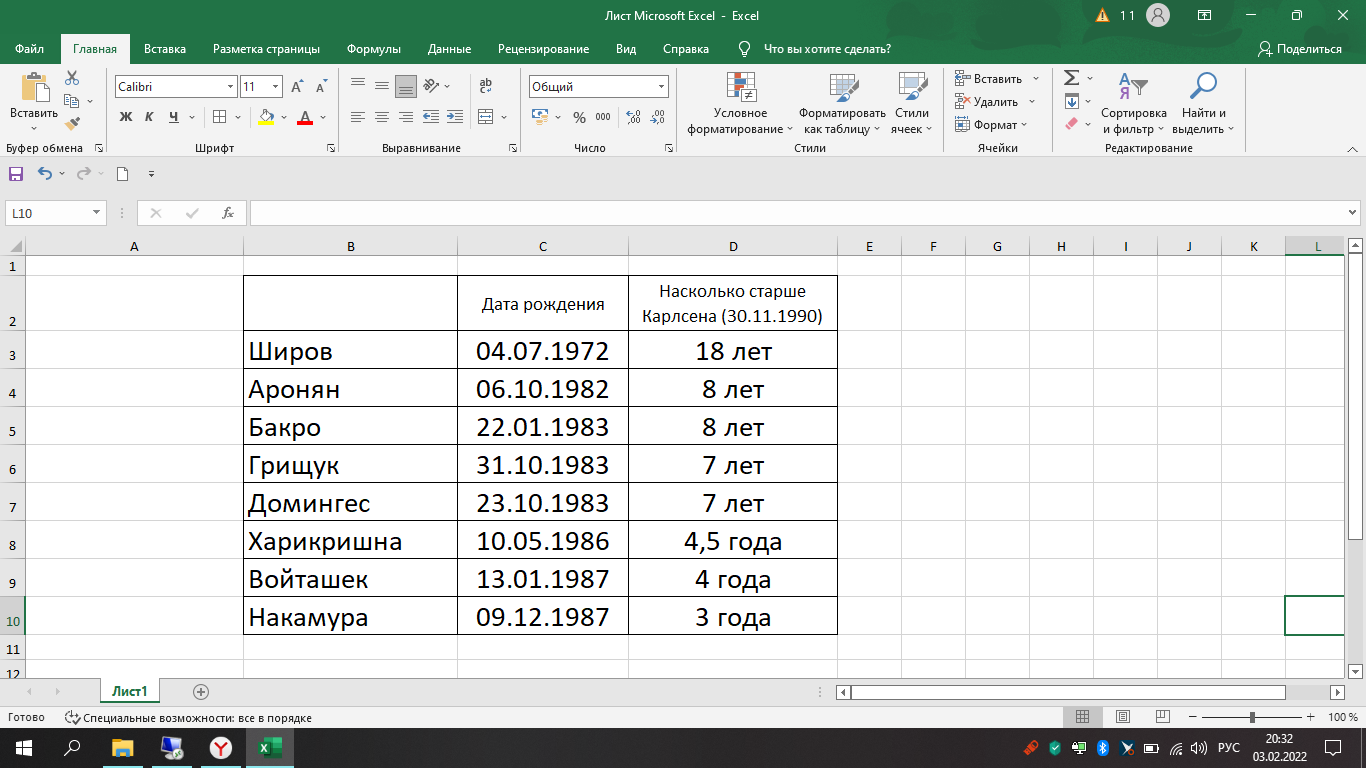Open Сортировка и фильтр (sort and filter)
The image size is (1366, 768).
point(1133,105)
